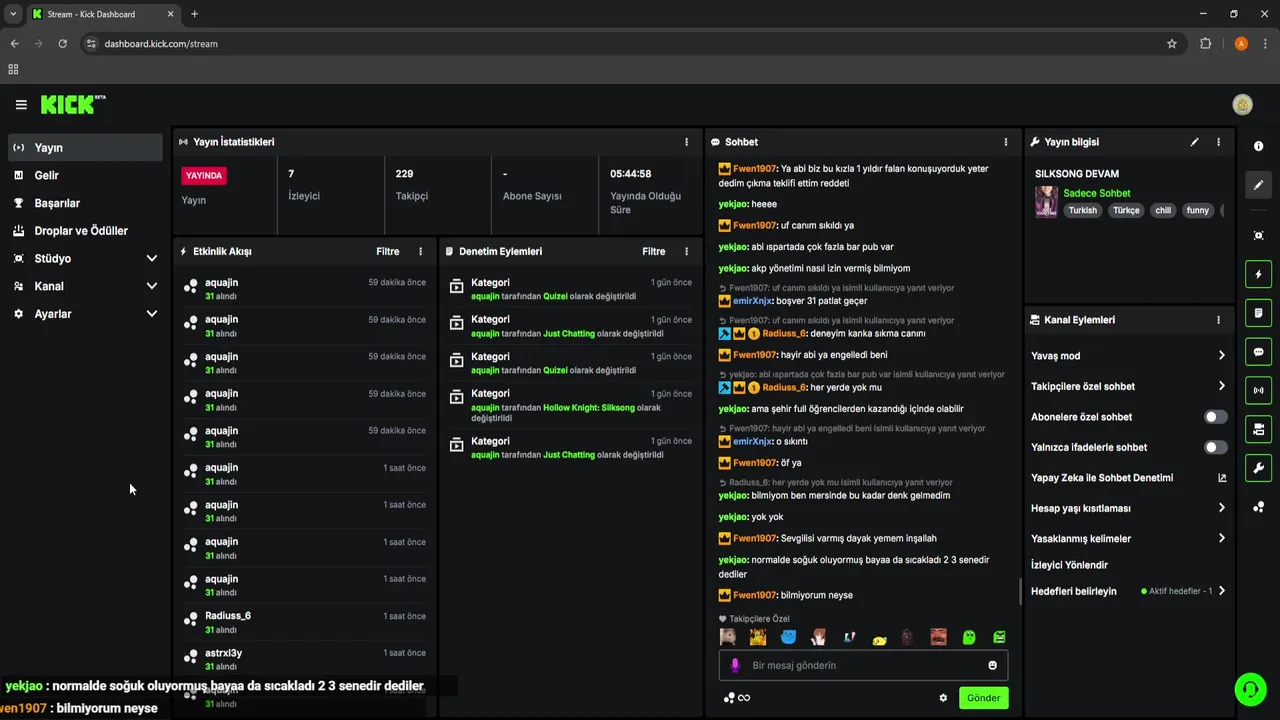1280x720 pixels.
Task: Open the green headset support button
Action: click(x=1250, y=689)
